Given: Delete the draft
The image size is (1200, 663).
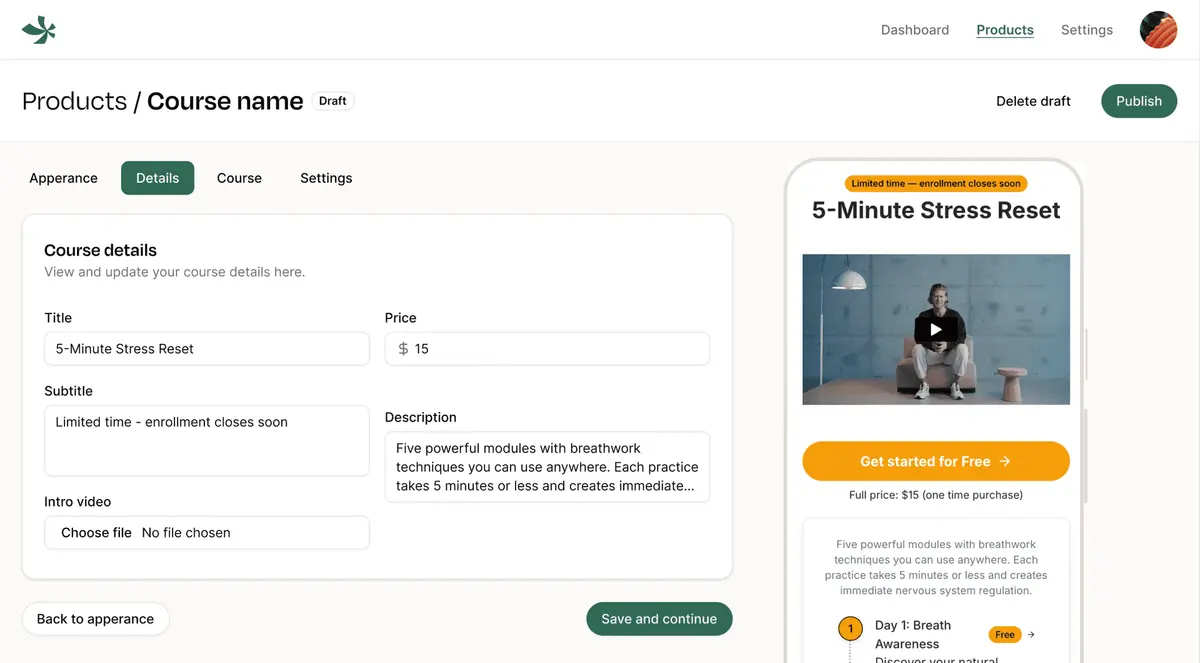Looking at the screenshot, I should point(1033,101).
